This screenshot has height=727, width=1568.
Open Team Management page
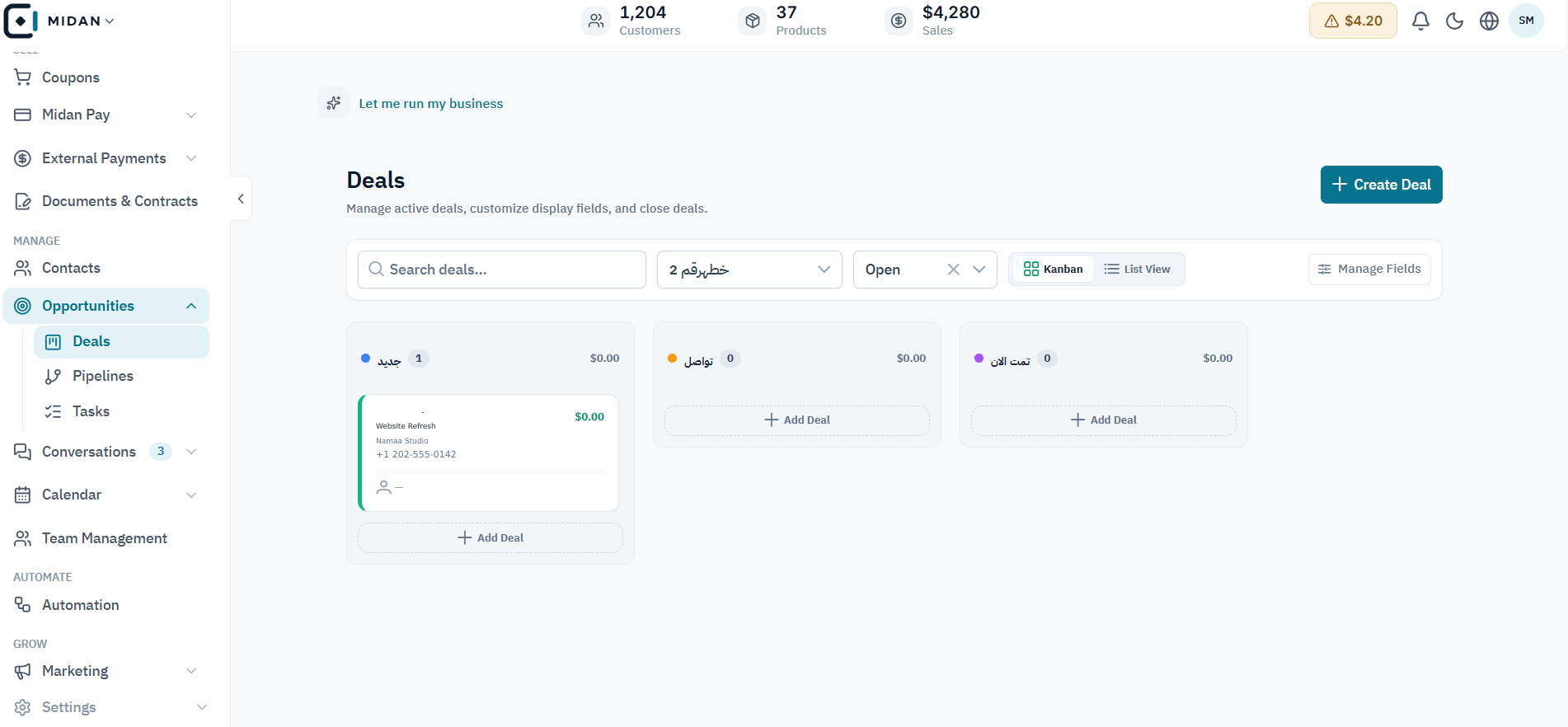pyautogui.click(x=106, y=538)
